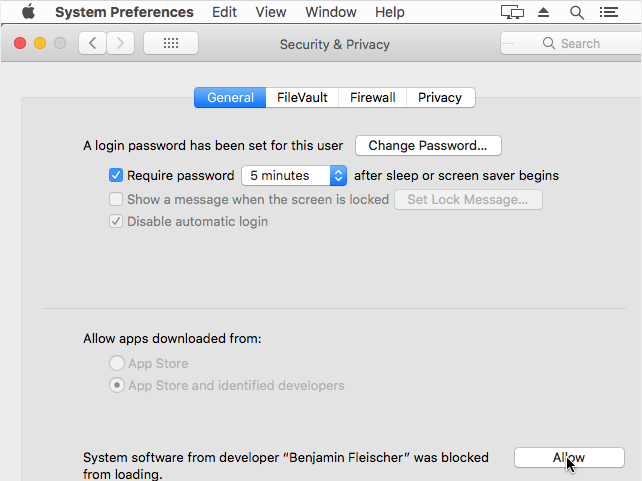
Task: Go forward with the right chevron button
Action: pos(120,43)
